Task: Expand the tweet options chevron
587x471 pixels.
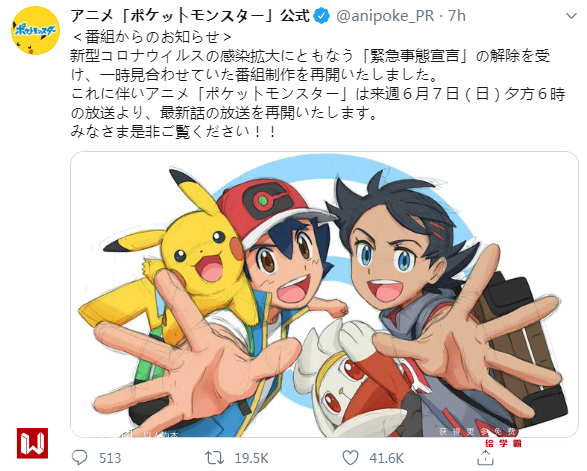Action: click(x=571, y=16)
